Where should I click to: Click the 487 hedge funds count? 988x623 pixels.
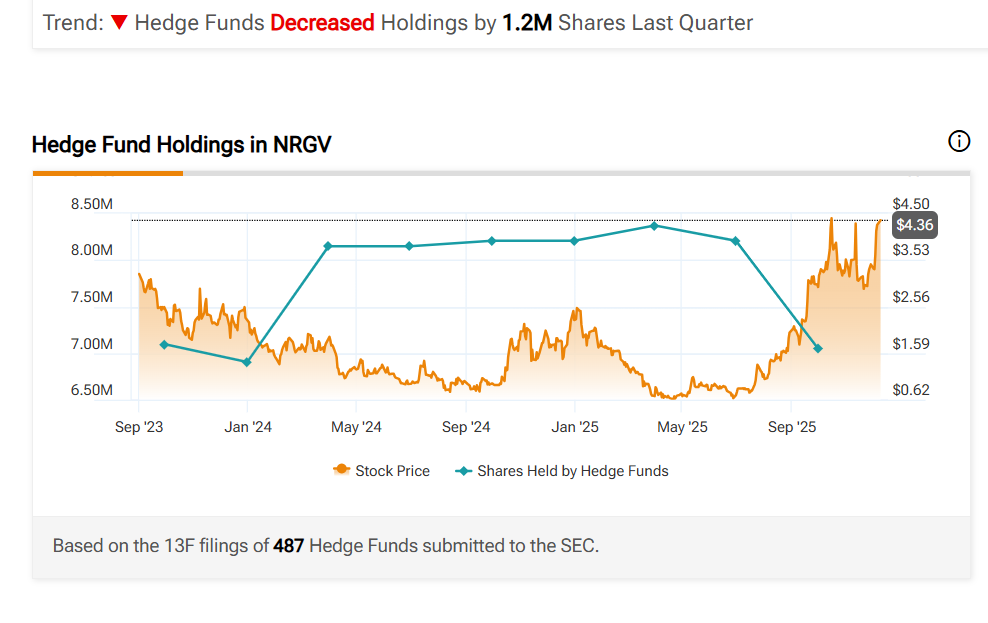(x=289, y=546)
